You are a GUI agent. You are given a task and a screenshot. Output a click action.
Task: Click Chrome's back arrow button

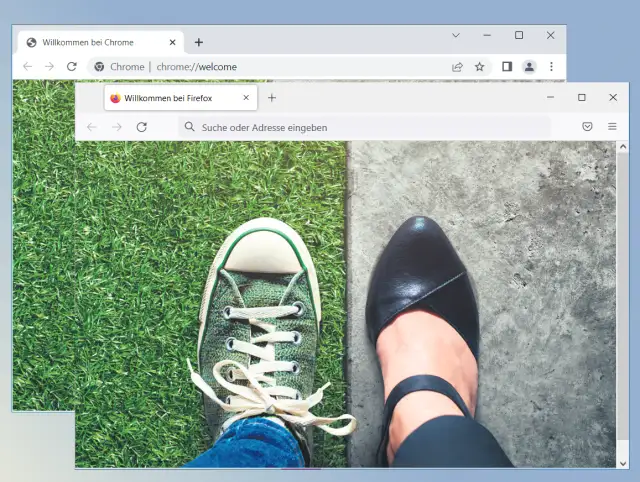point(27,67)
